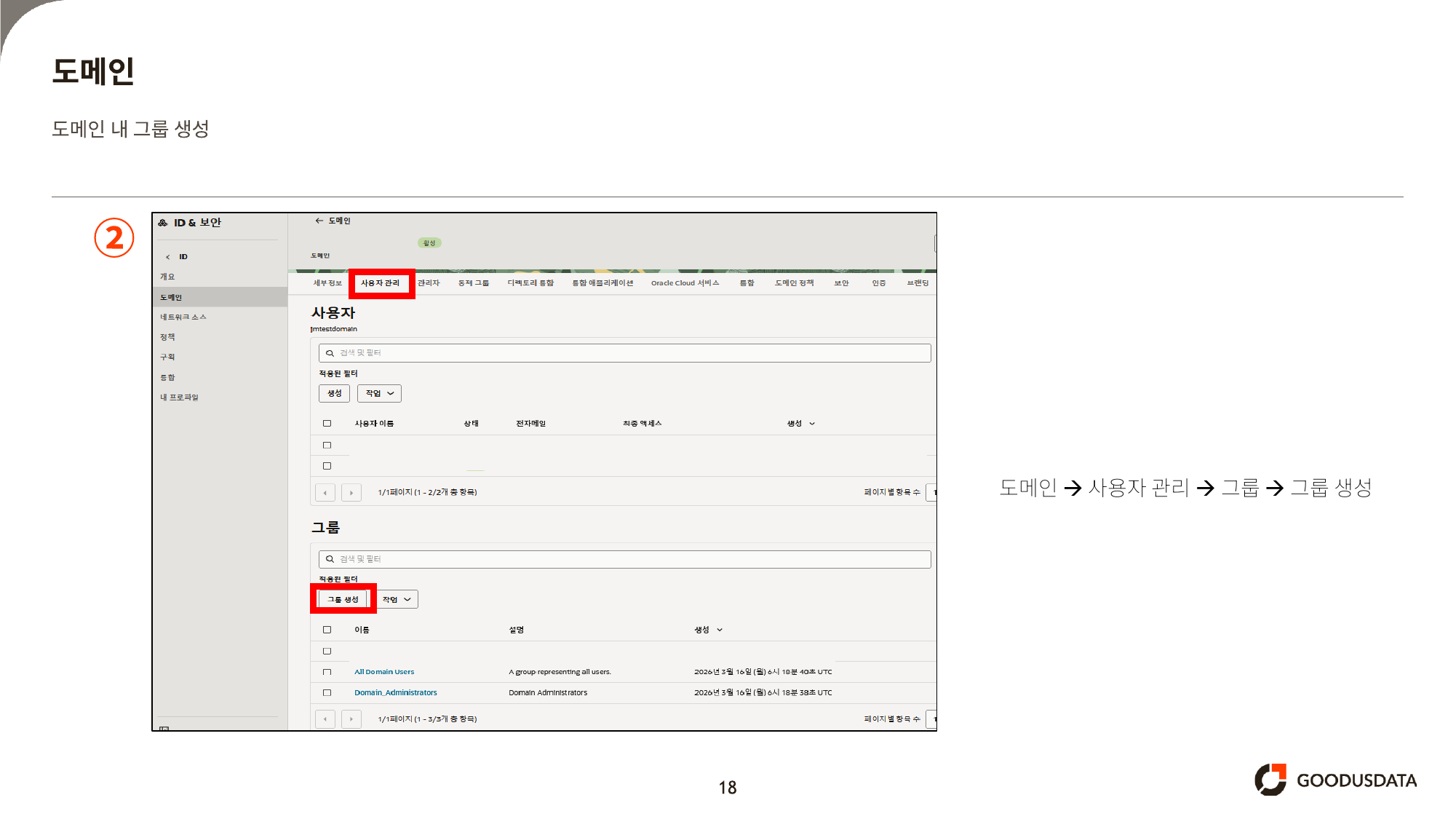The height and width of the screenshot is (819, 1456).
Task: Go back using the 도메인 arrow
Action: coord(319,221)
